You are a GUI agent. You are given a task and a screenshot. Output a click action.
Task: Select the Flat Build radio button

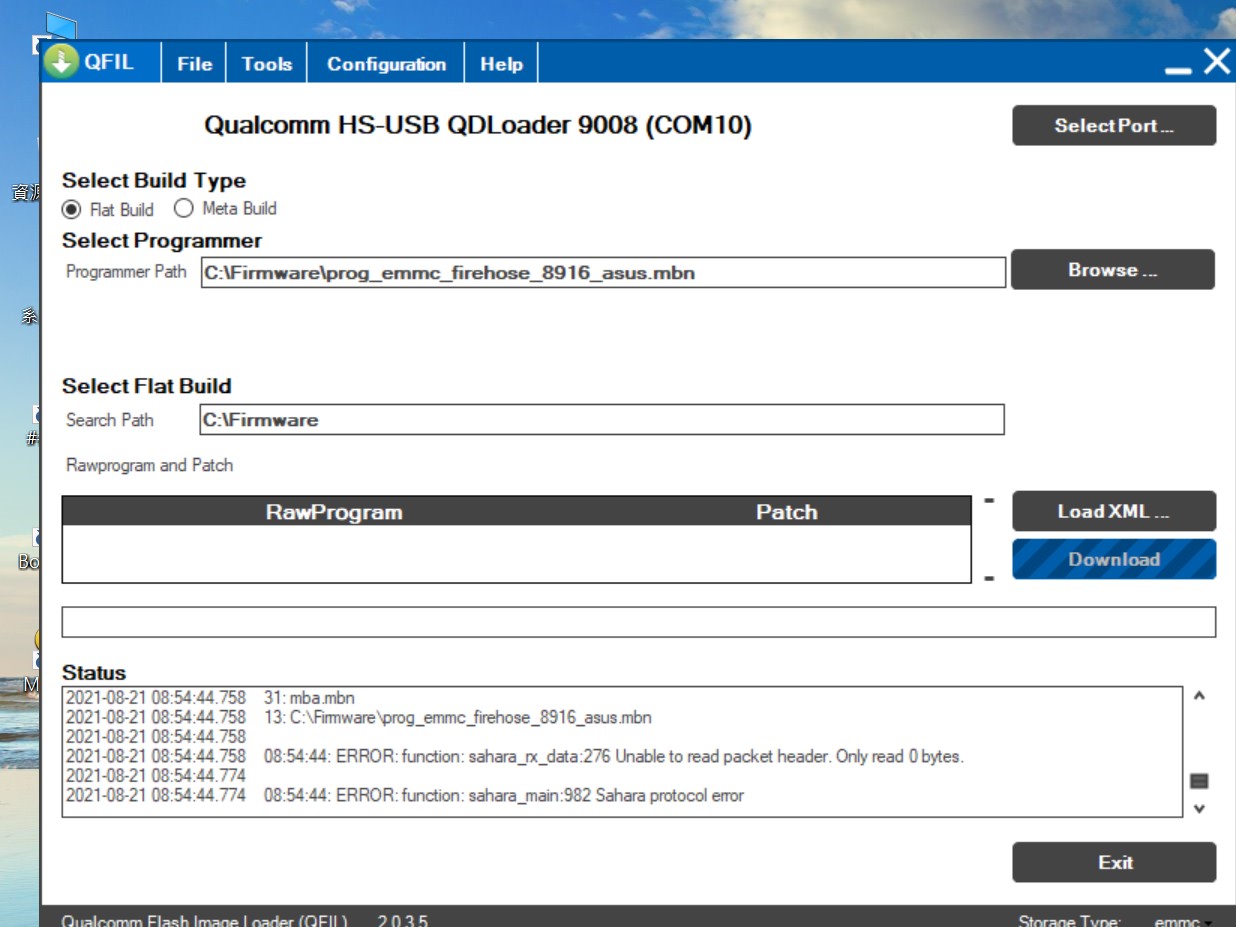click(x=71, y=210)
